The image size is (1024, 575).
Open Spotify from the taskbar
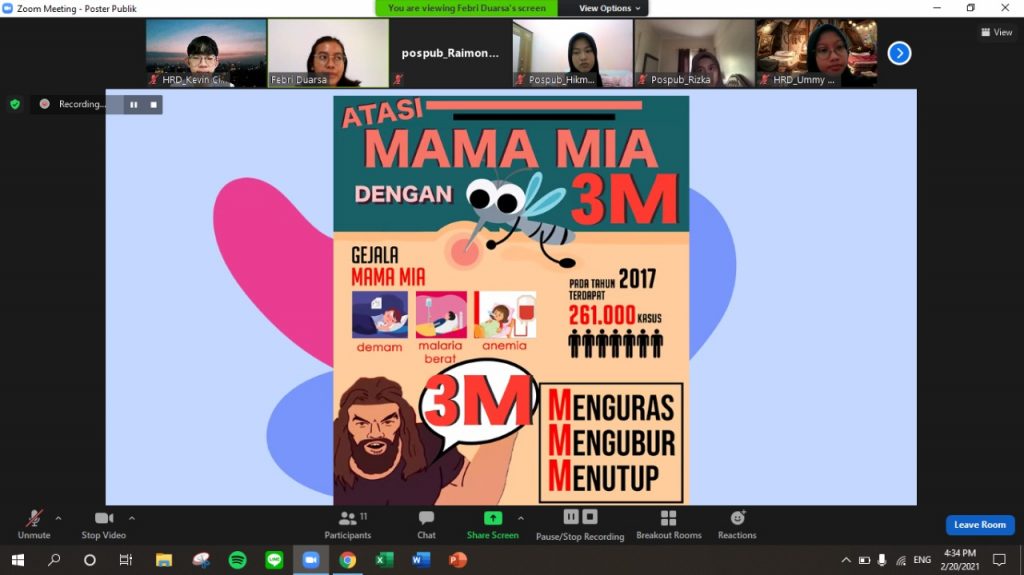coord(238,560)
